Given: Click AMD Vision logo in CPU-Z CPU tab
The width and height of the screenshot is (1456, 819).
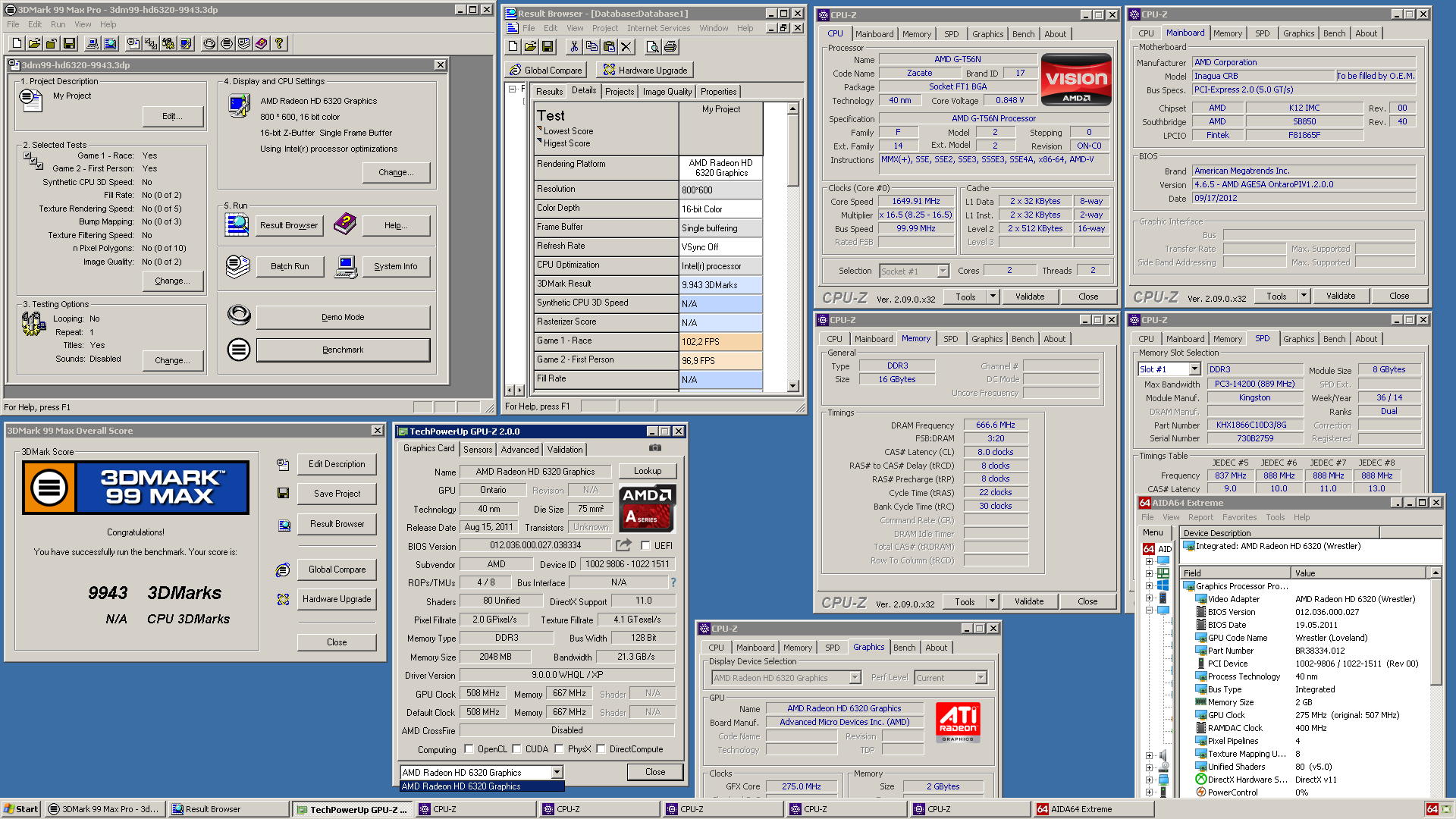Looking at the screenshot, I should (1076, 79).
